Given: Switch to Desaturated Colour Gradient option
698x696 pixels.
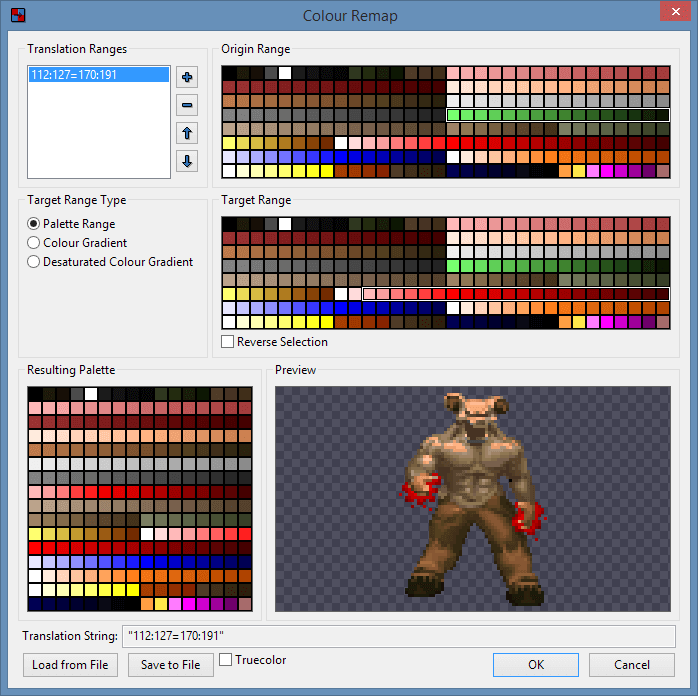Looking at the screenshot, I should click(34, 262).
